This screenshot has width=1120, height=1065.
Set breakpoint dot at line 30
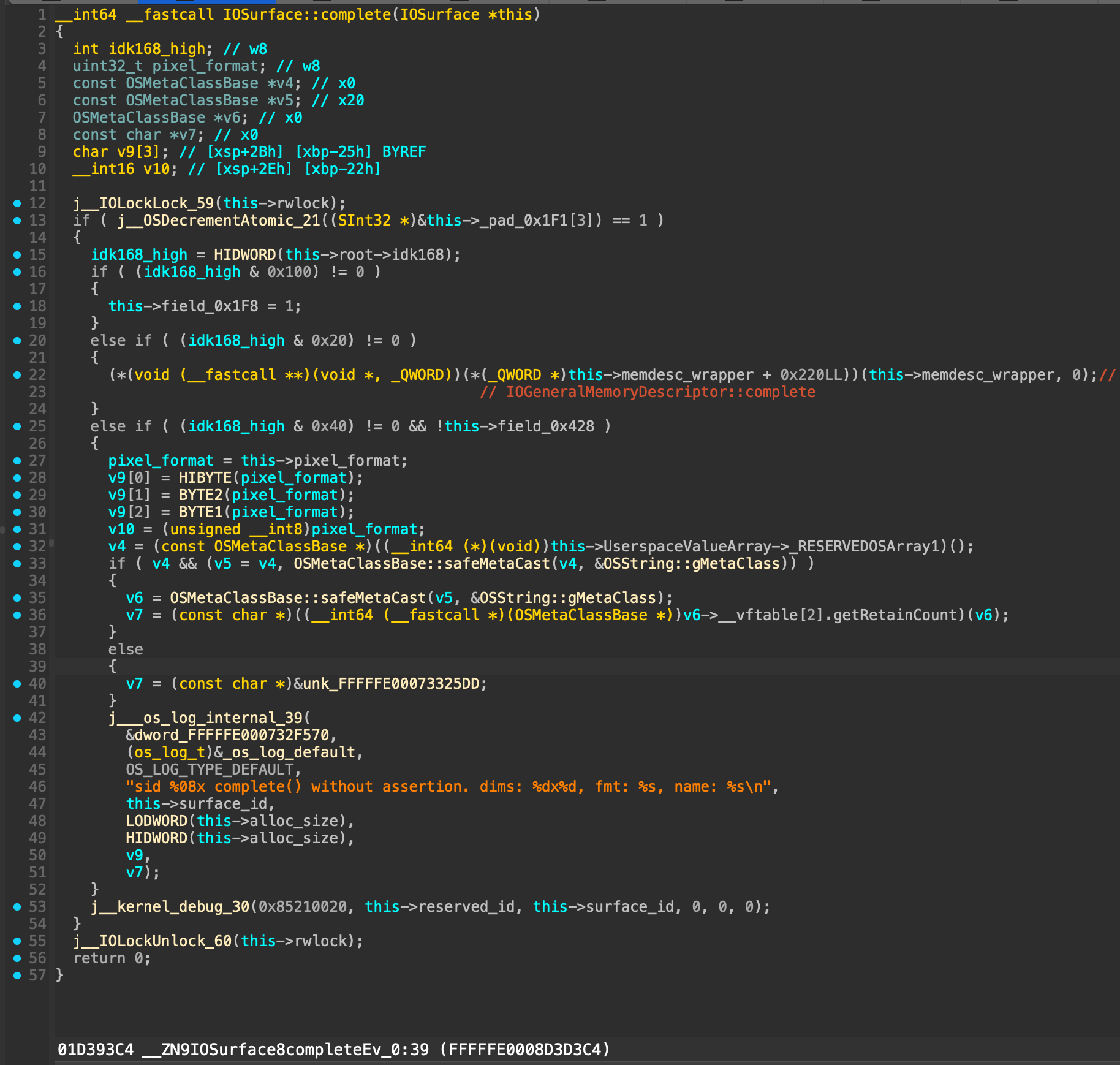pyautogui.click(x=17, y=512)
